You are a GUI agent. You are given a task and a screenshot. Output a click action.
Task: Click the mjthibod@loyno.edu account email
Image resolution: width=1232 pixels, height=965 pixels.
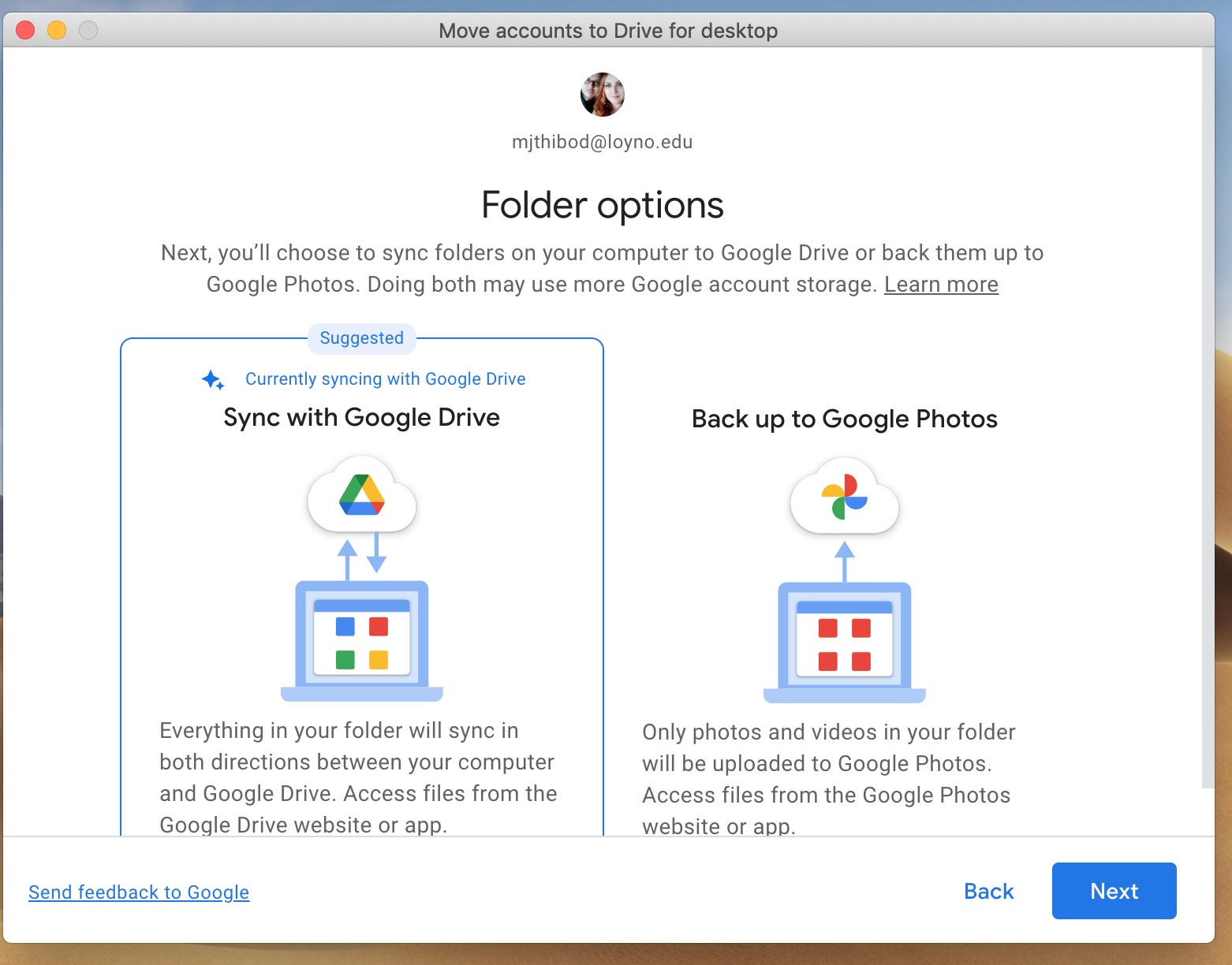click(x=603, y=142)
